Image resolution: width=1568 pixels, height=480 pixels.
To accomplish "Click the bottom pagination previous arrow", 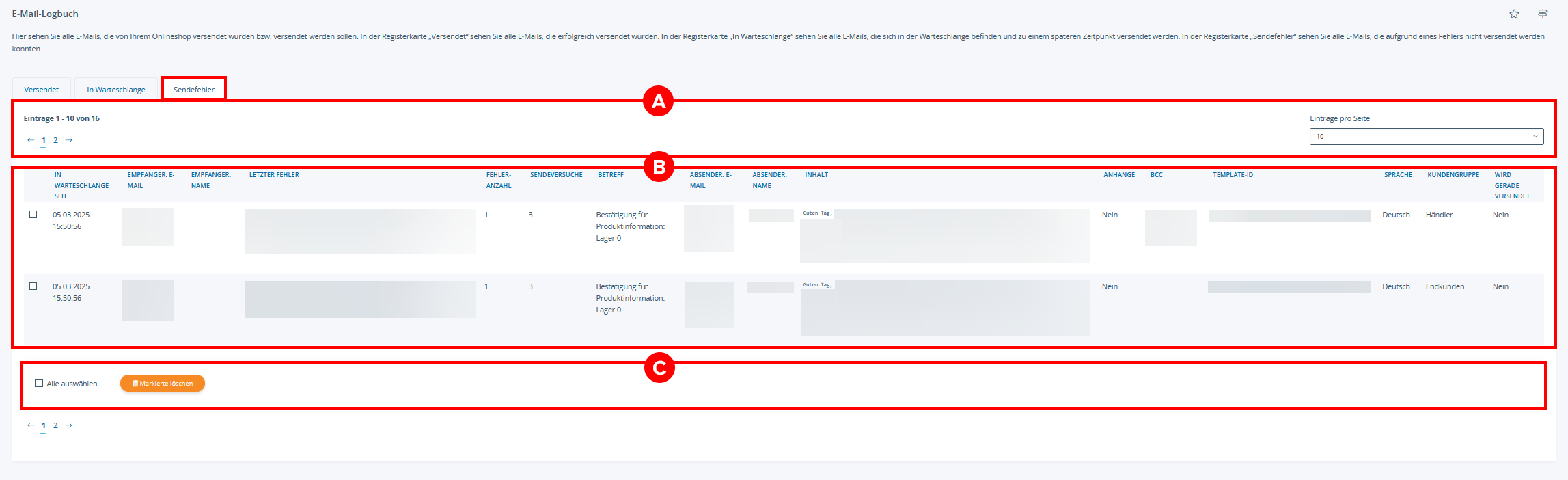I will [31, 425].
